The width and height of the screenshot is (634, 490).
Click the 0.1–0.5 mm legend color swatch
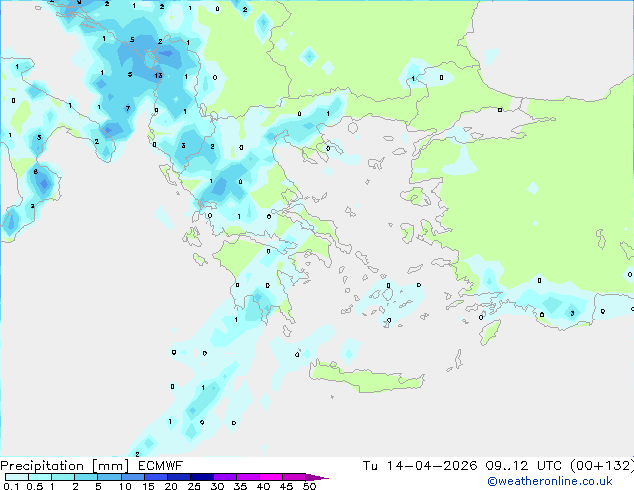17,477
